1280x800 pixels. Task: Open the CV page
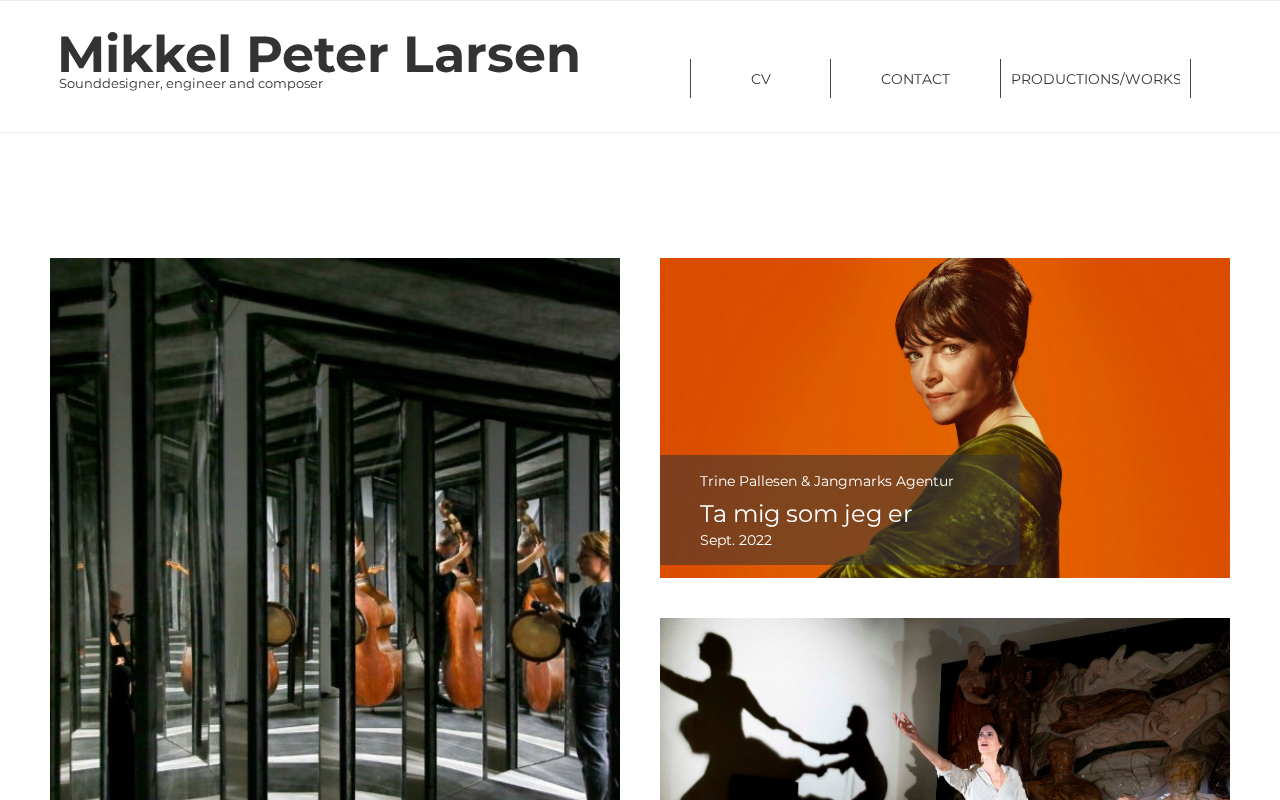tap(760, 79)
